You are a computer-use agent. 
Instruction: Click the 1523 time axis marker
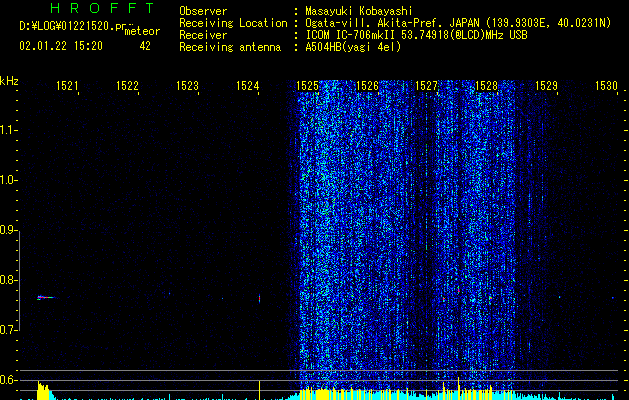tap(187, 86)
